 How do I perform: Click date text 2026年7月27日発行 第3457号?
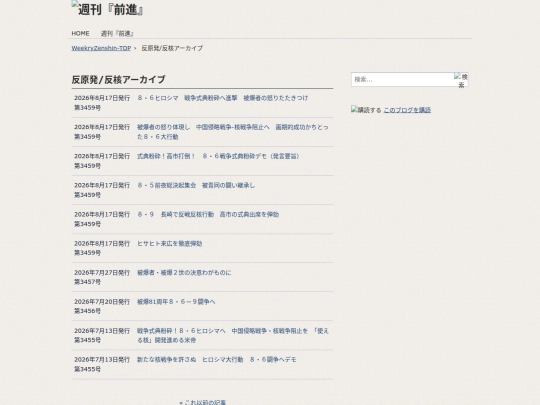coord(102,277)
